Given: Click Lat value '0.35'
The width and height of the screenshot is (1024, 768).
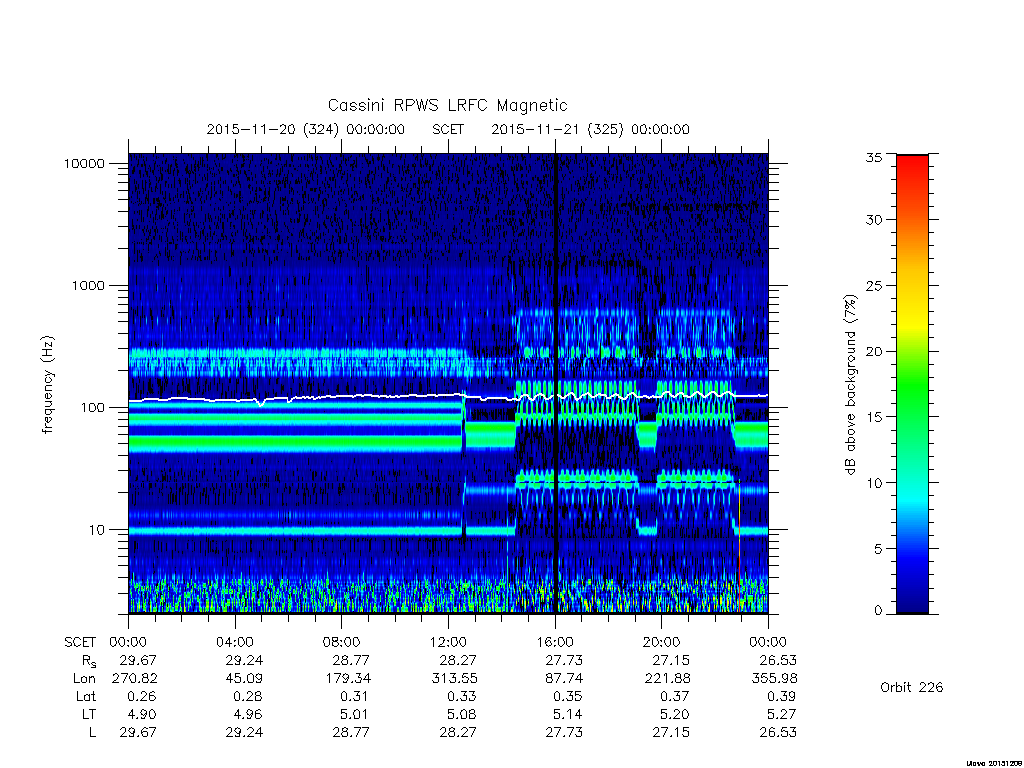Looking at the screenshot, I should pos(568,696).
